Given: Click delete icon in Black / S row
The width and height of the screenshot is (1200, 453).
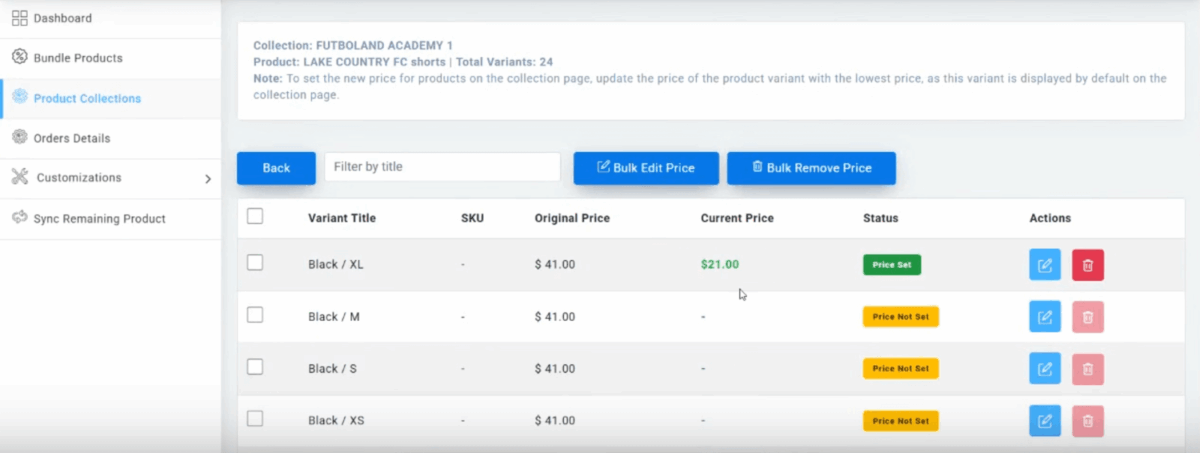Looking at the screenshot, I should [1088, 369].
